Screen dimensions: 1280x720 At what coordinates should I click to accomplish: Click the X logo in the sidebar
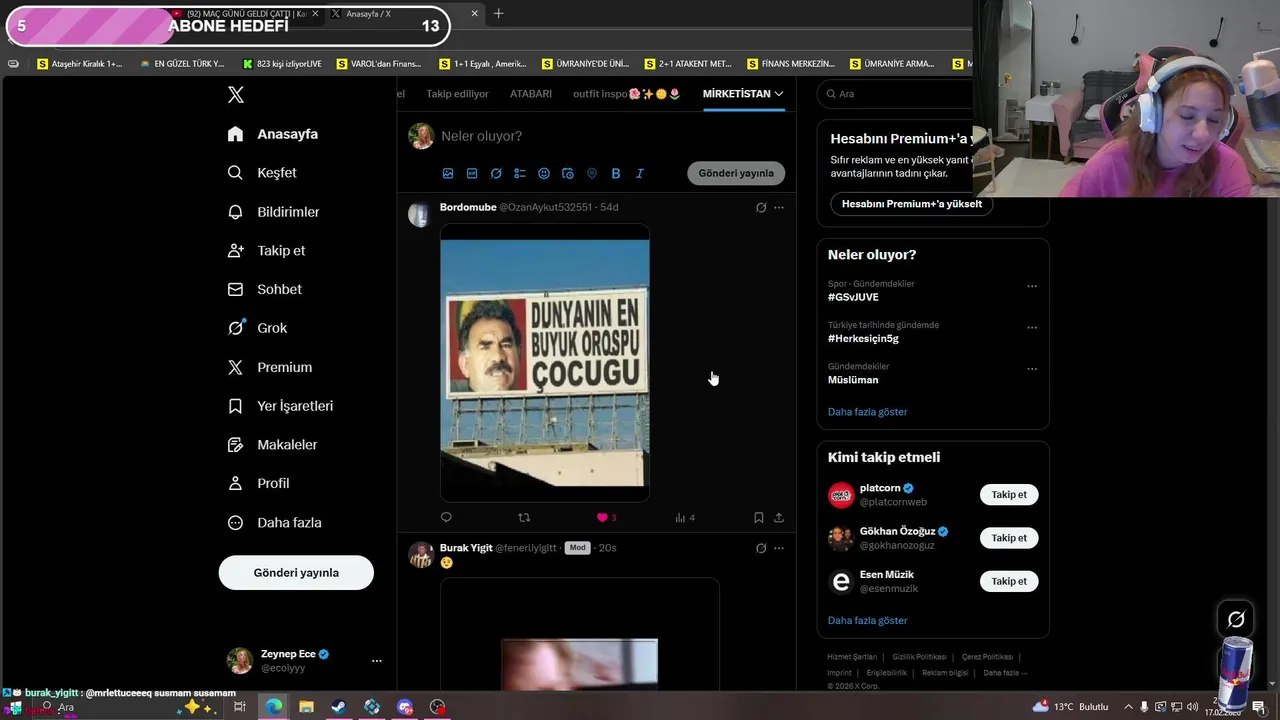[x=236, y=95]
